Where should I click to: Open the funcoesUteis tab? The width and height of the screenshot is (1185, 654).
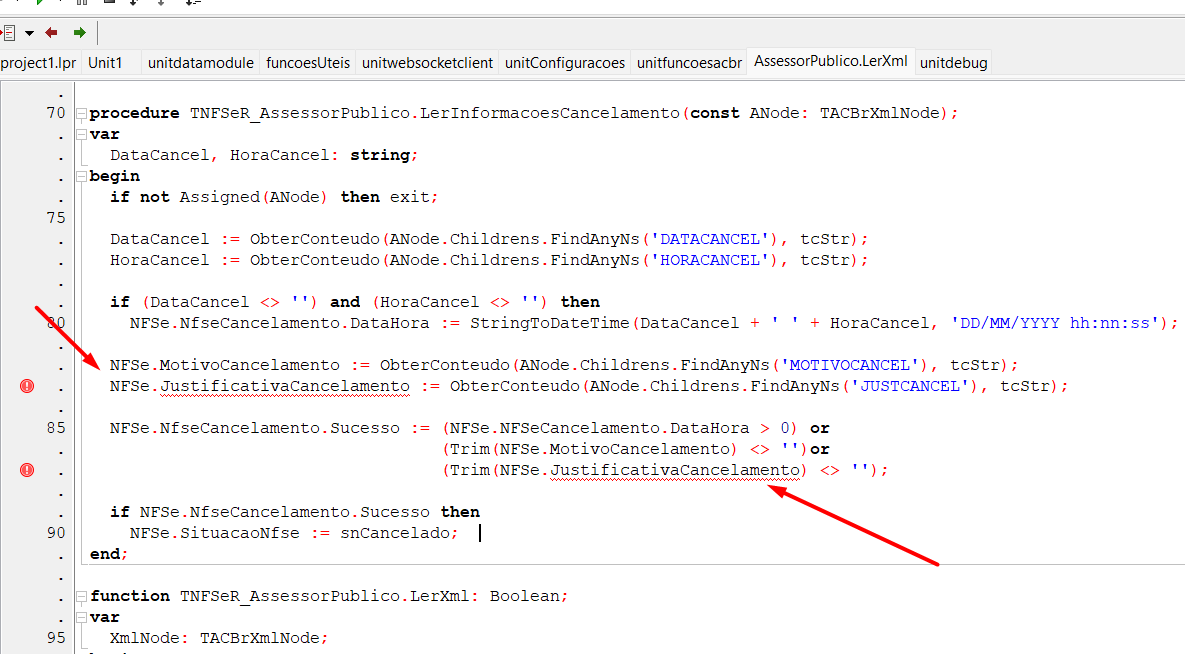(308, 63)
